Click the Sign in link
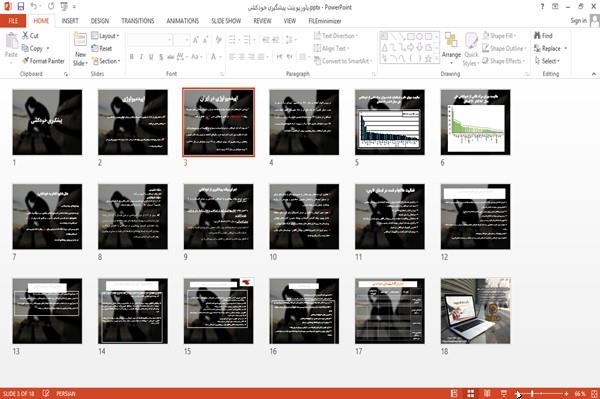The height and width of the screenshot is (399, 600). pyautogui.click(x=578, y=21)
